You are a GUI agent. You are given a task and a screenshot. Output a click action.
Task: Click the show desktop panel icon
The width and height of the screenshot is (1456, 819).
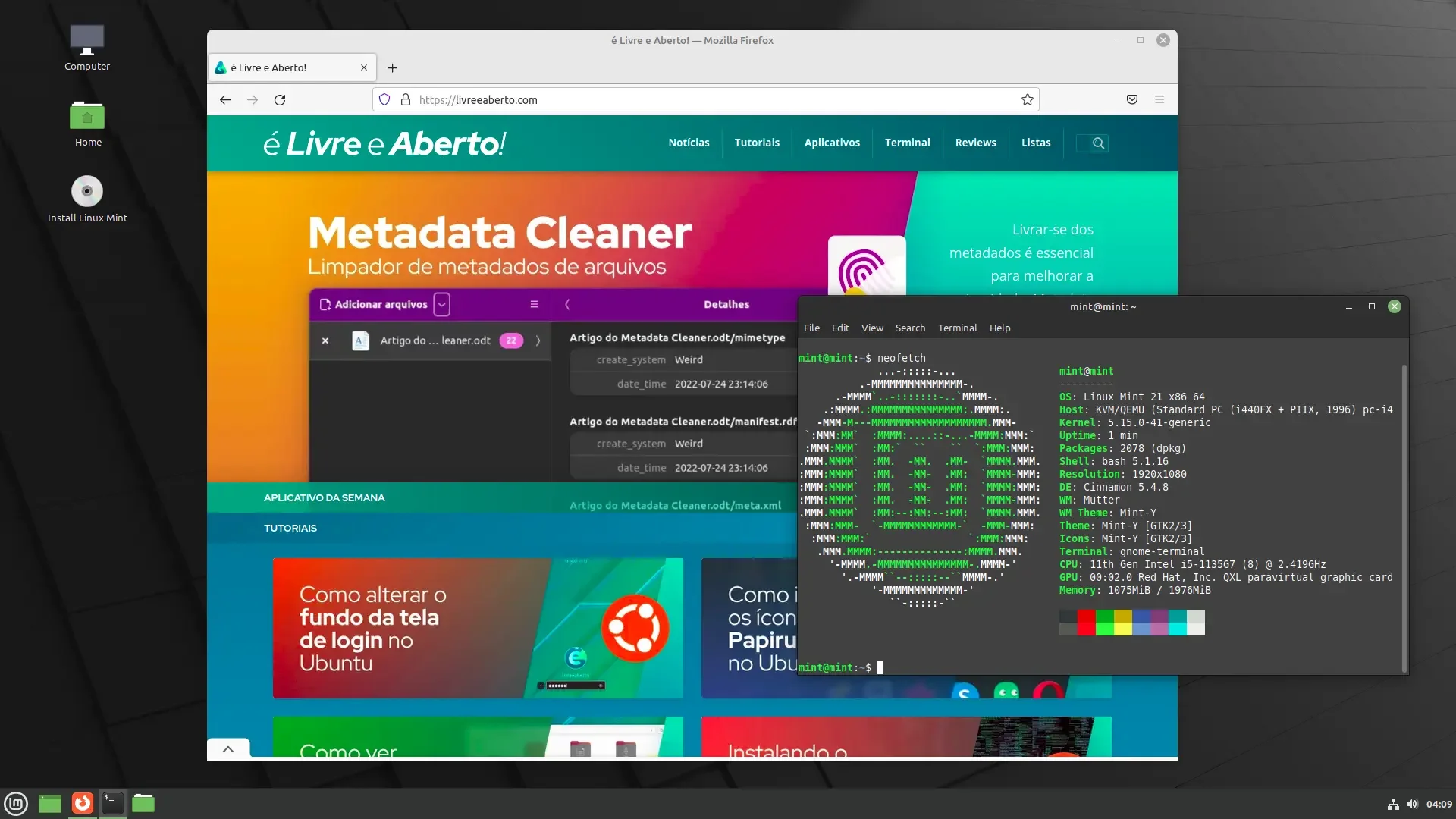50,803
